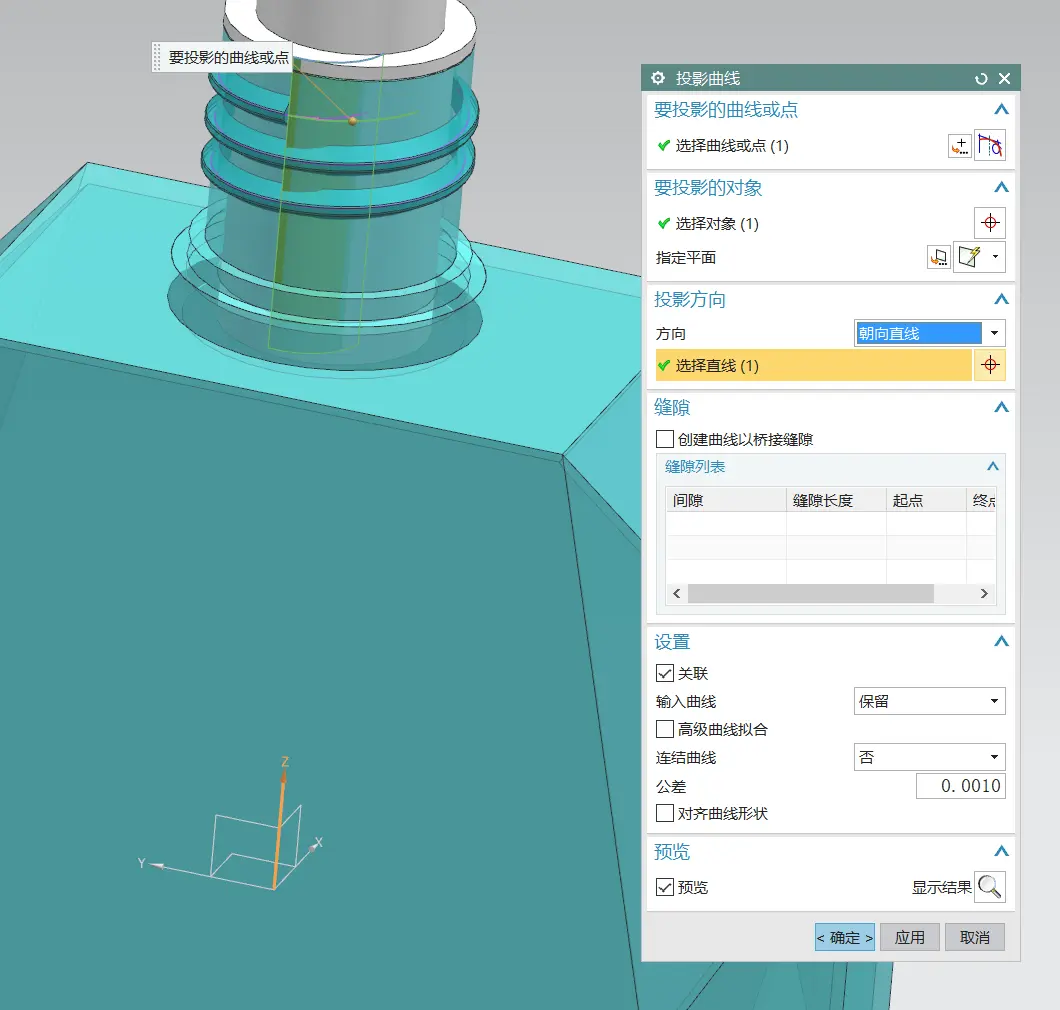
Task: Click the 投影曲线 dialog title text
Action: [708, 79]
